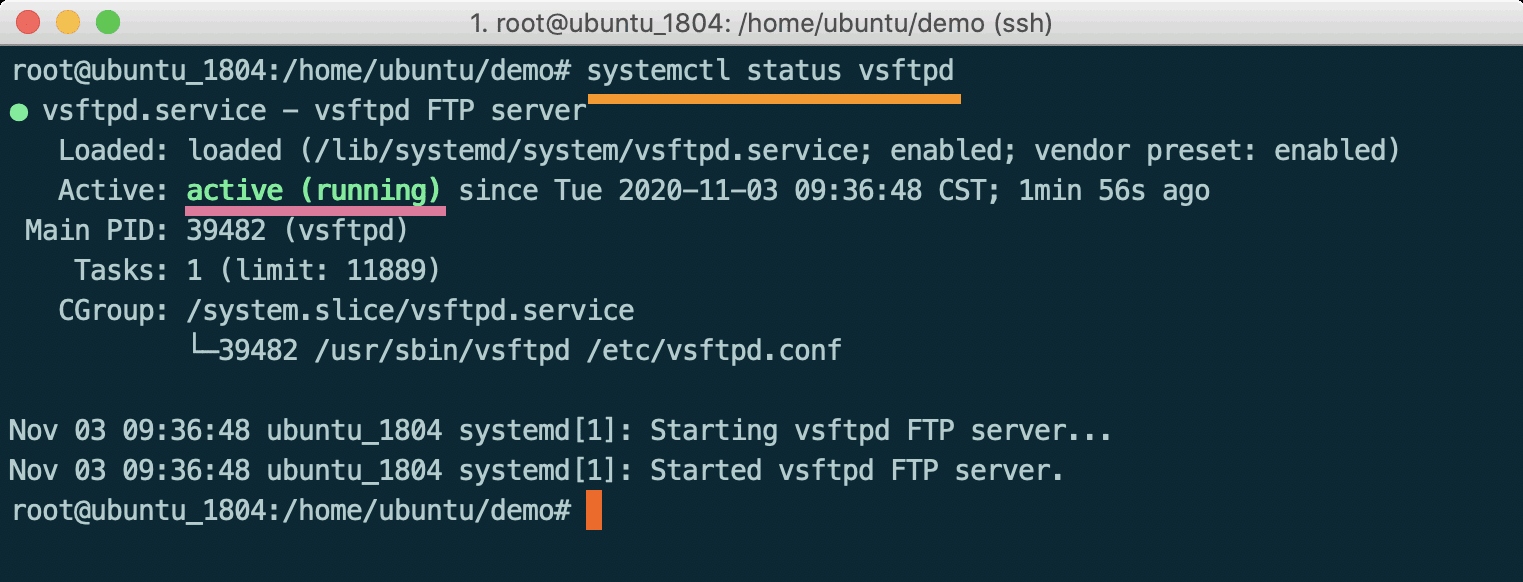
Task: Click the orange terminal cursor block
Action: coord(594,510)
